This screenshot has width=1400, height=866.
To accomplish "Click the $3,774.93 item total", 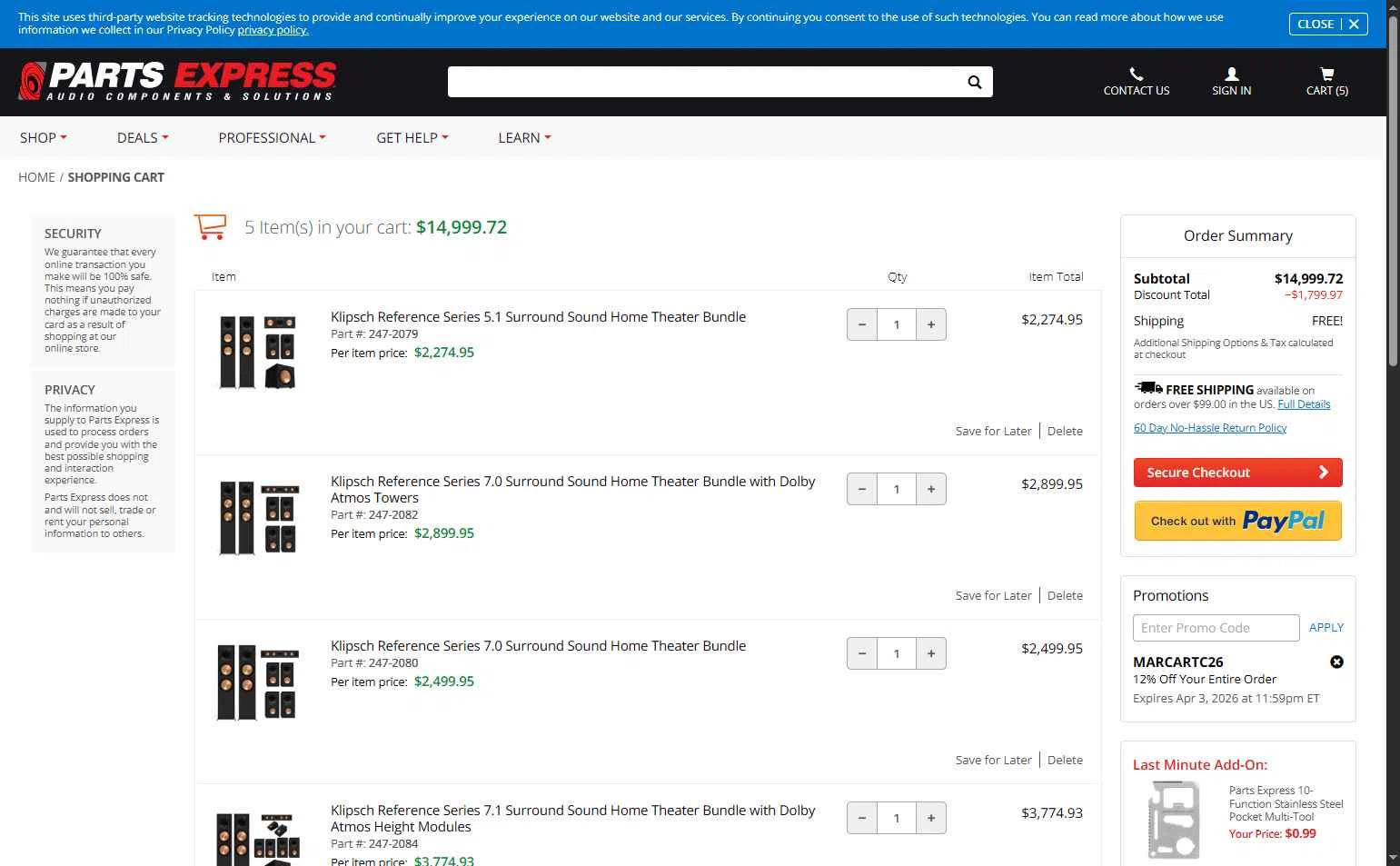I will [1052, 813].
